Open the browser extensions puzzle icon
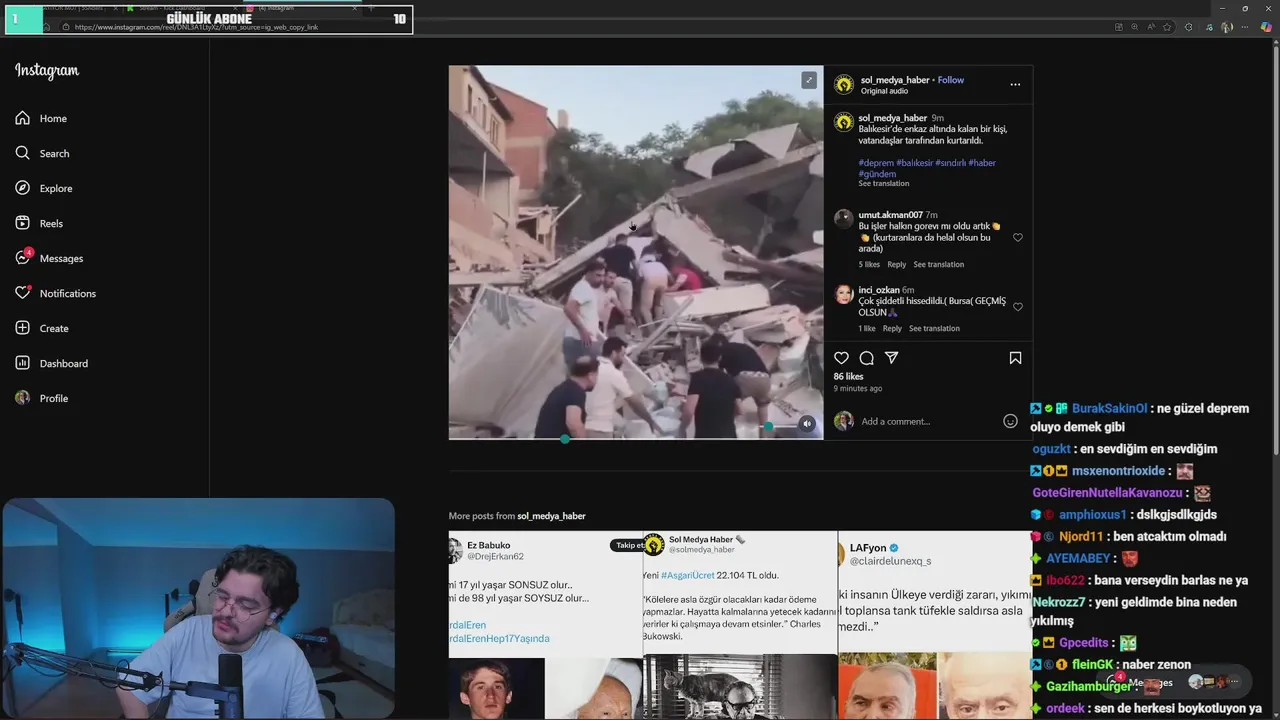The height and width of the screenshot is (720, 1280). [x=1188, y=27]
